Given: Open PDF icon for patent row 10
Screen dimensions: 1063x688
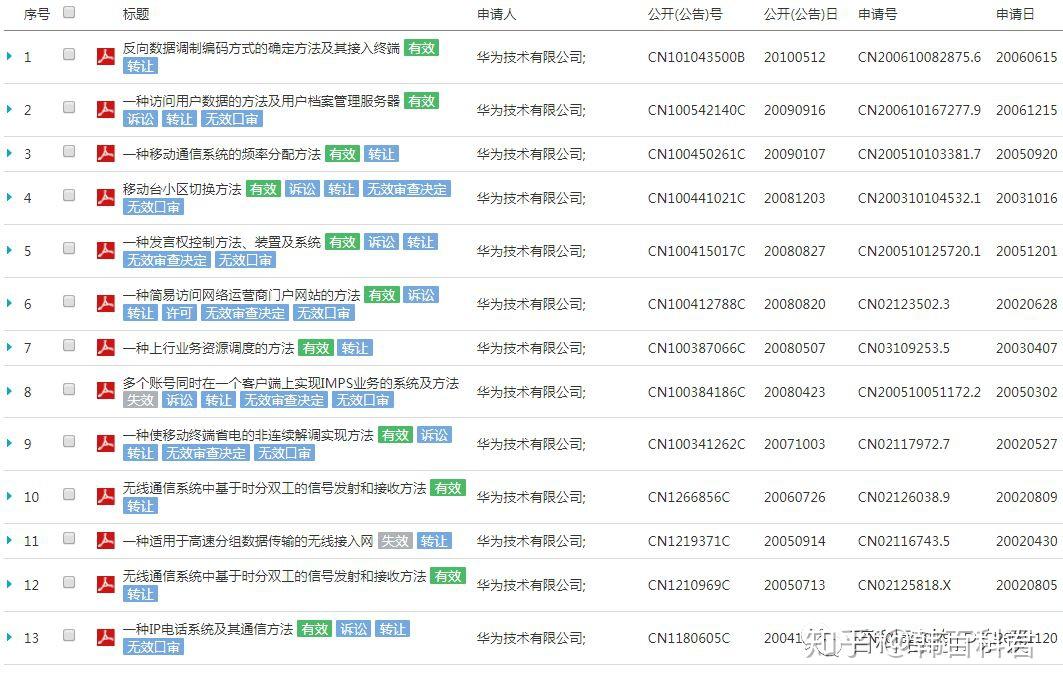Looking at the screenshot, I should pos(105,496).
